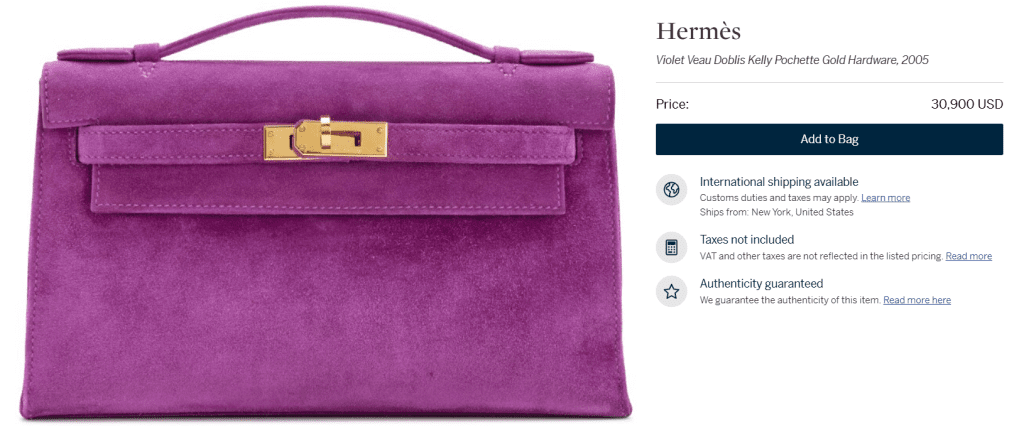Click the VAT and other taxes description text
This screenshot has width=1024, height=427.
pos(822,256)
